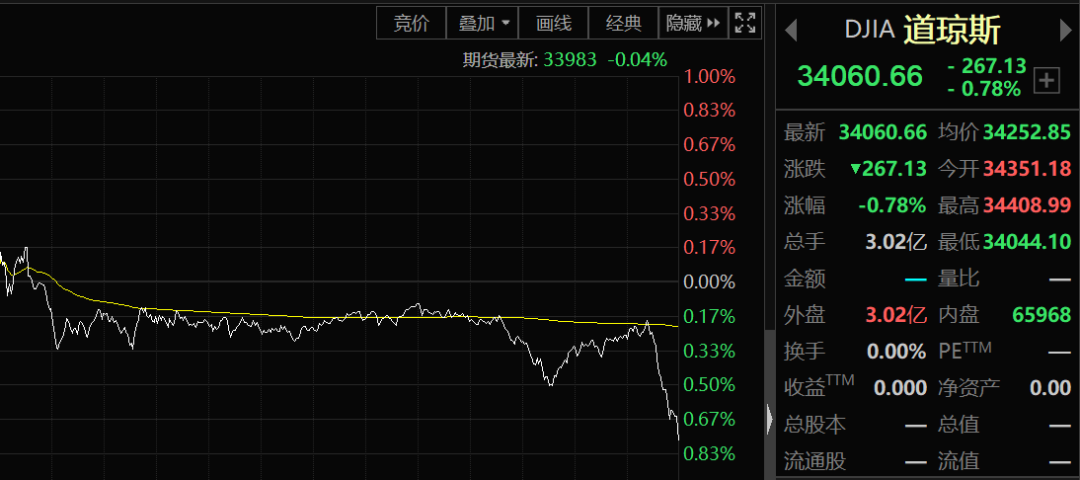
Task: Click the fullscreen expand chart icon
Action: (x=745, y=23)
